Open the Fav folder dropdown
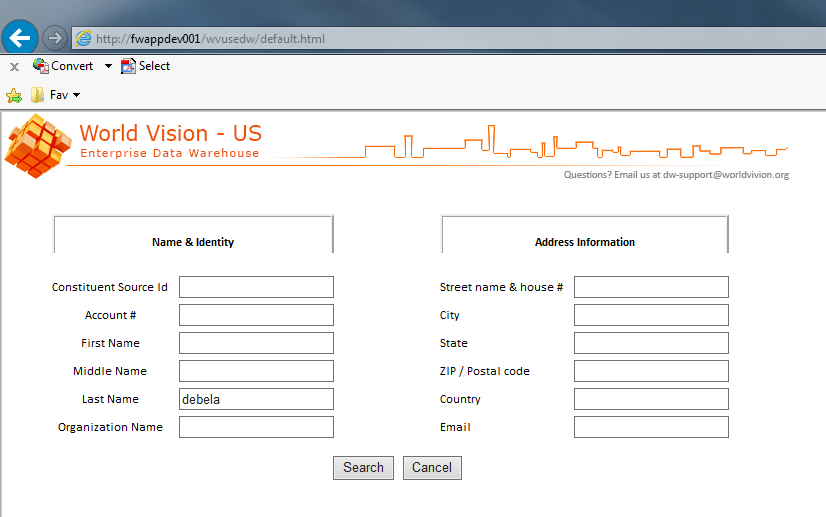This screenshot has width=826, height=517. coord(56,95)
